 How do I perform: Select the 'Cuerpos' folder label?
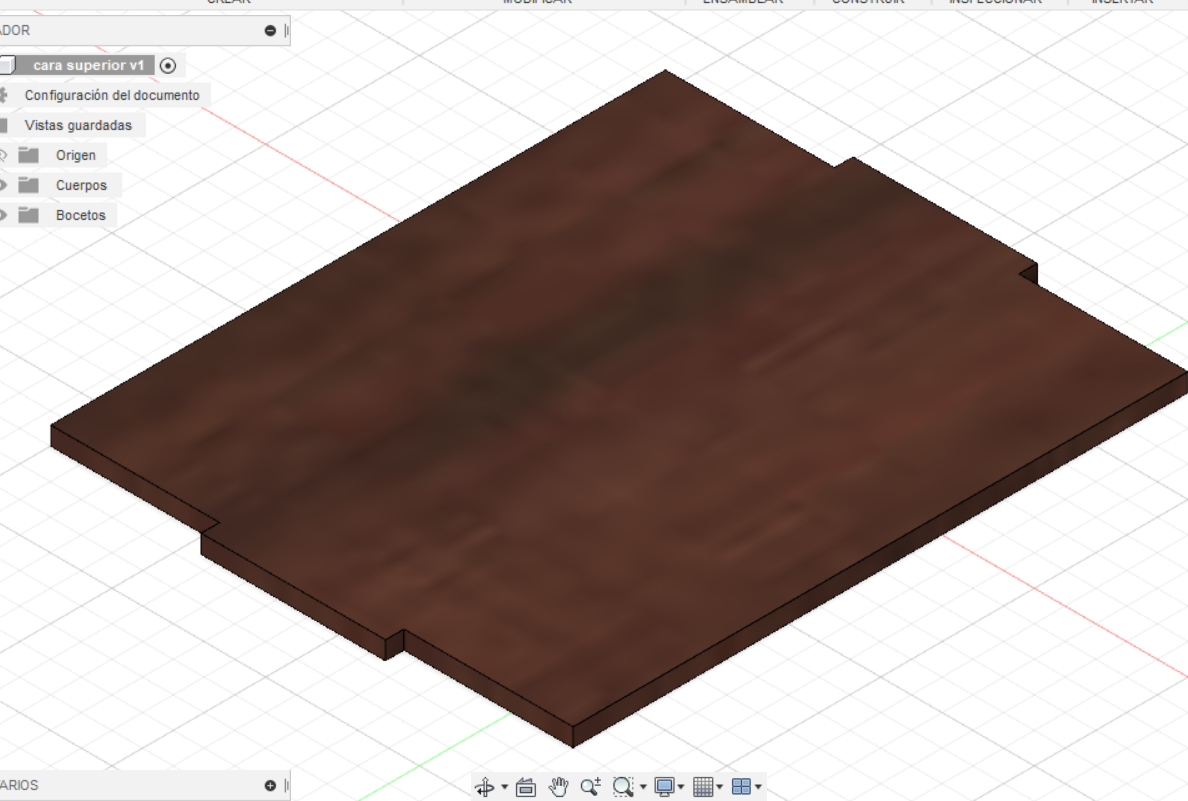(x=81, y=186)
